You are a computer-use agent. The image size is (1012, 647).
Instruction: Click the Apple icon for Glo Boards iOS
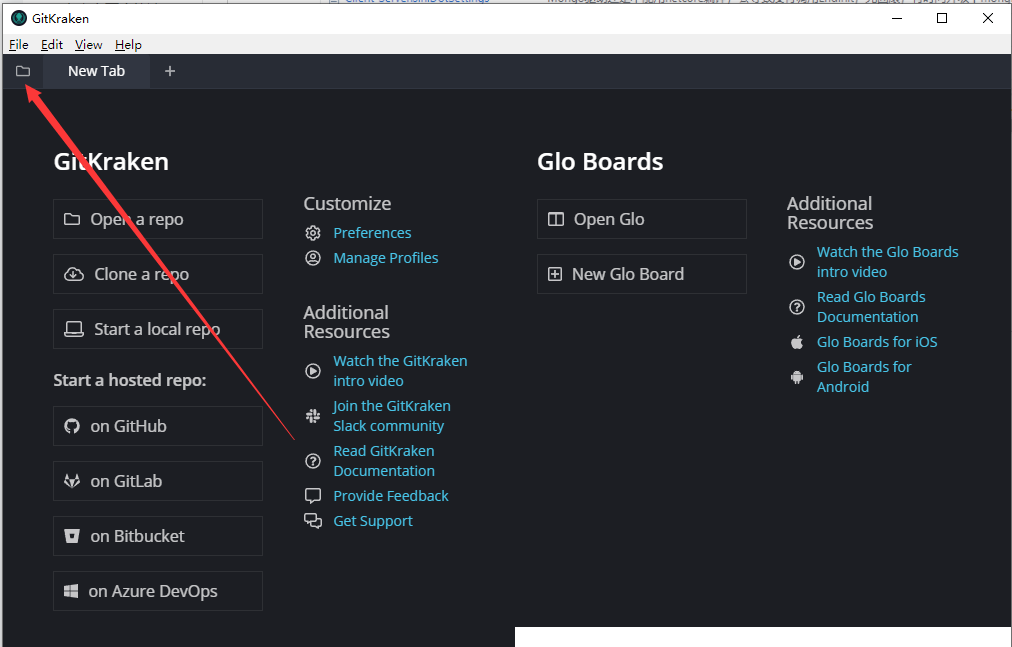tap(796, 341)
